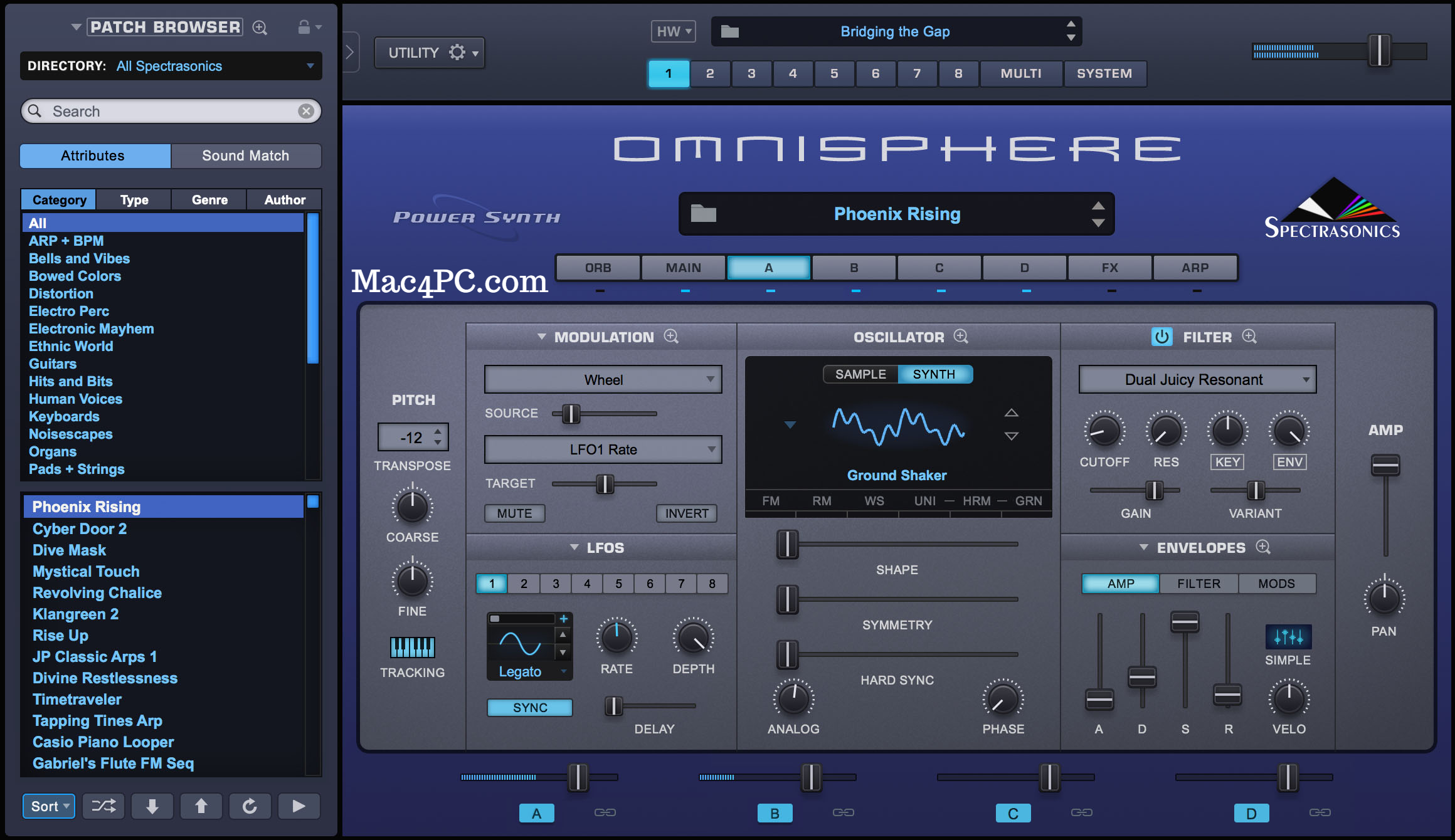Click the link icon beside layer D
The height and width of the screenshot is (840, 1455).
click(x=1320, y=812)
